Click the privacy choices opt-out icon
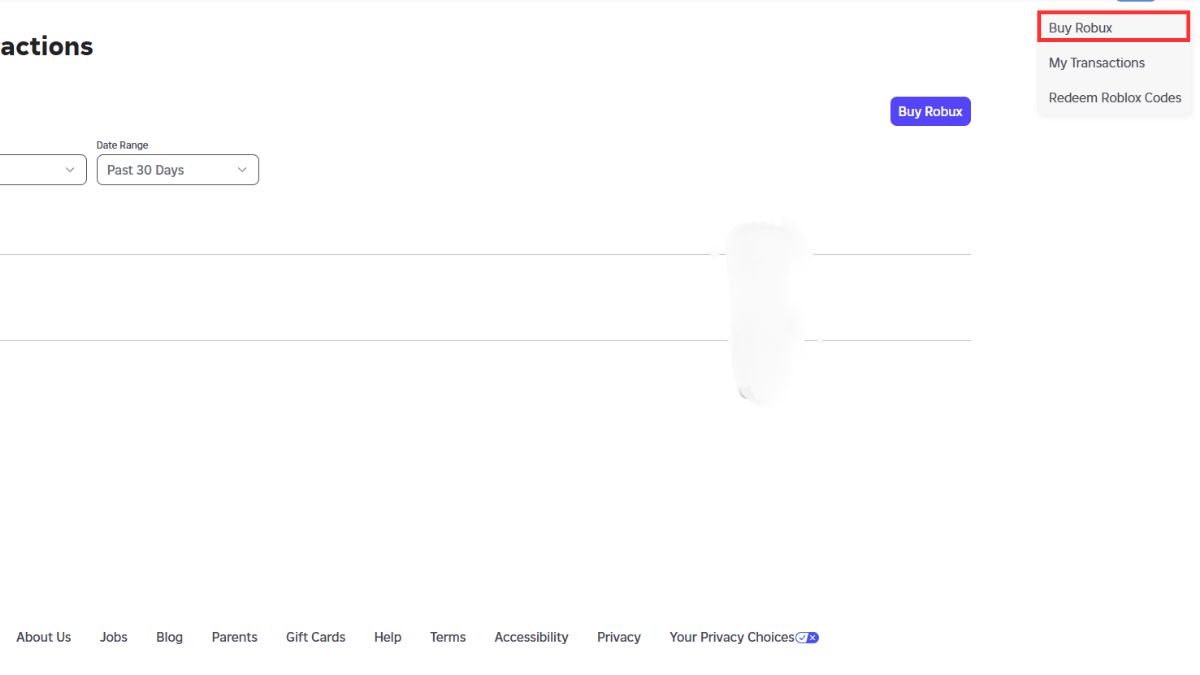This screenshot has height=675, width=1200. (808, 637)
